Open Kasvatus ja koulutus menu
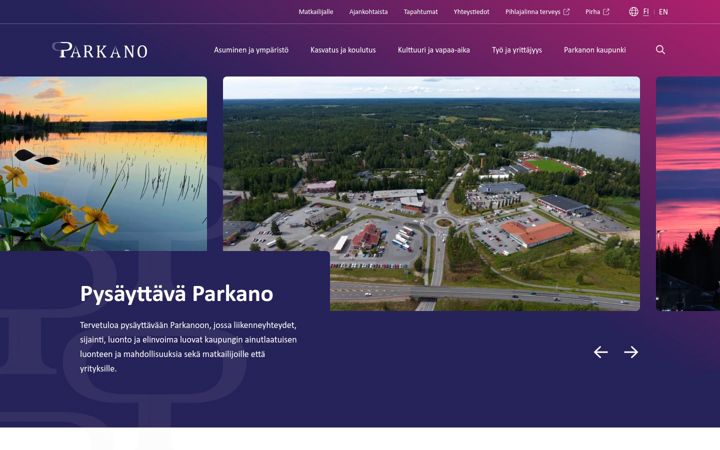720x450 pixels. click(x=343, y=50)
